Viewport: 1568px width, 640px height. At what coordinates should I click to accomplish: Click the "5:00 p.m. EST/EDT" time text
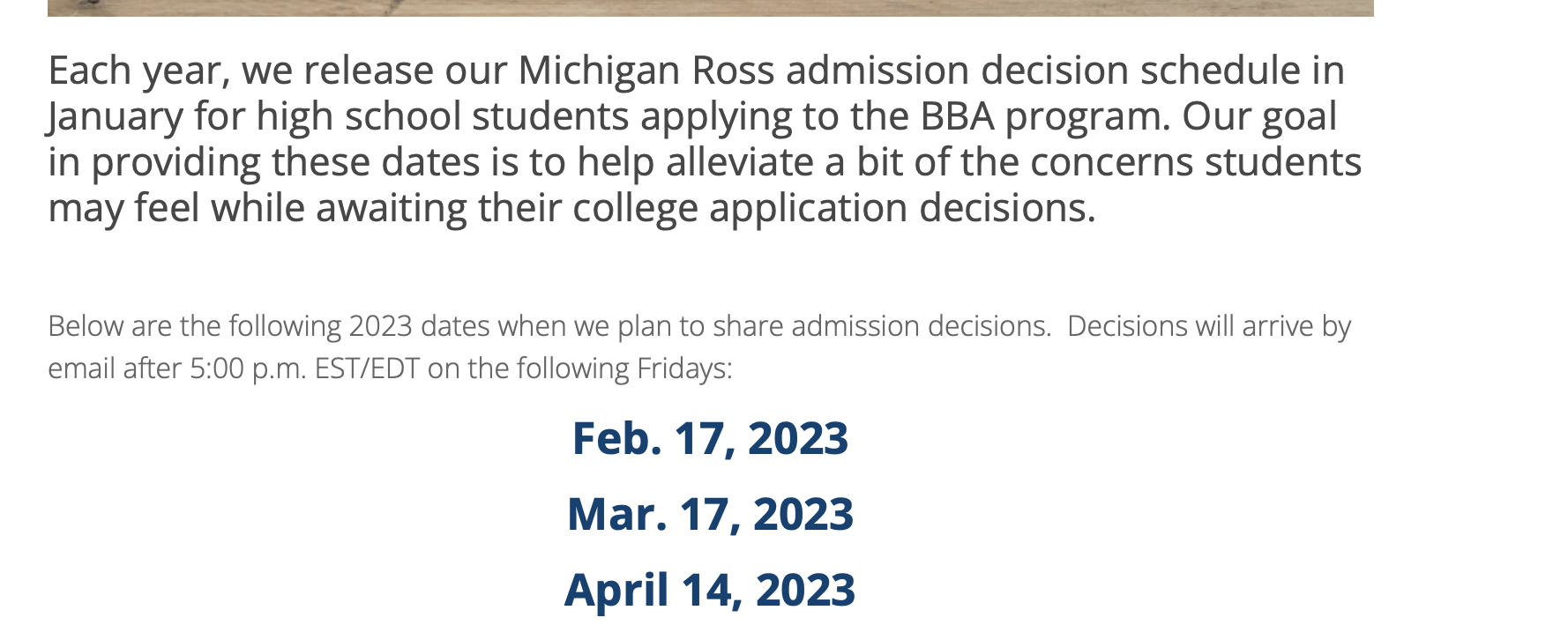coord(304,368)
